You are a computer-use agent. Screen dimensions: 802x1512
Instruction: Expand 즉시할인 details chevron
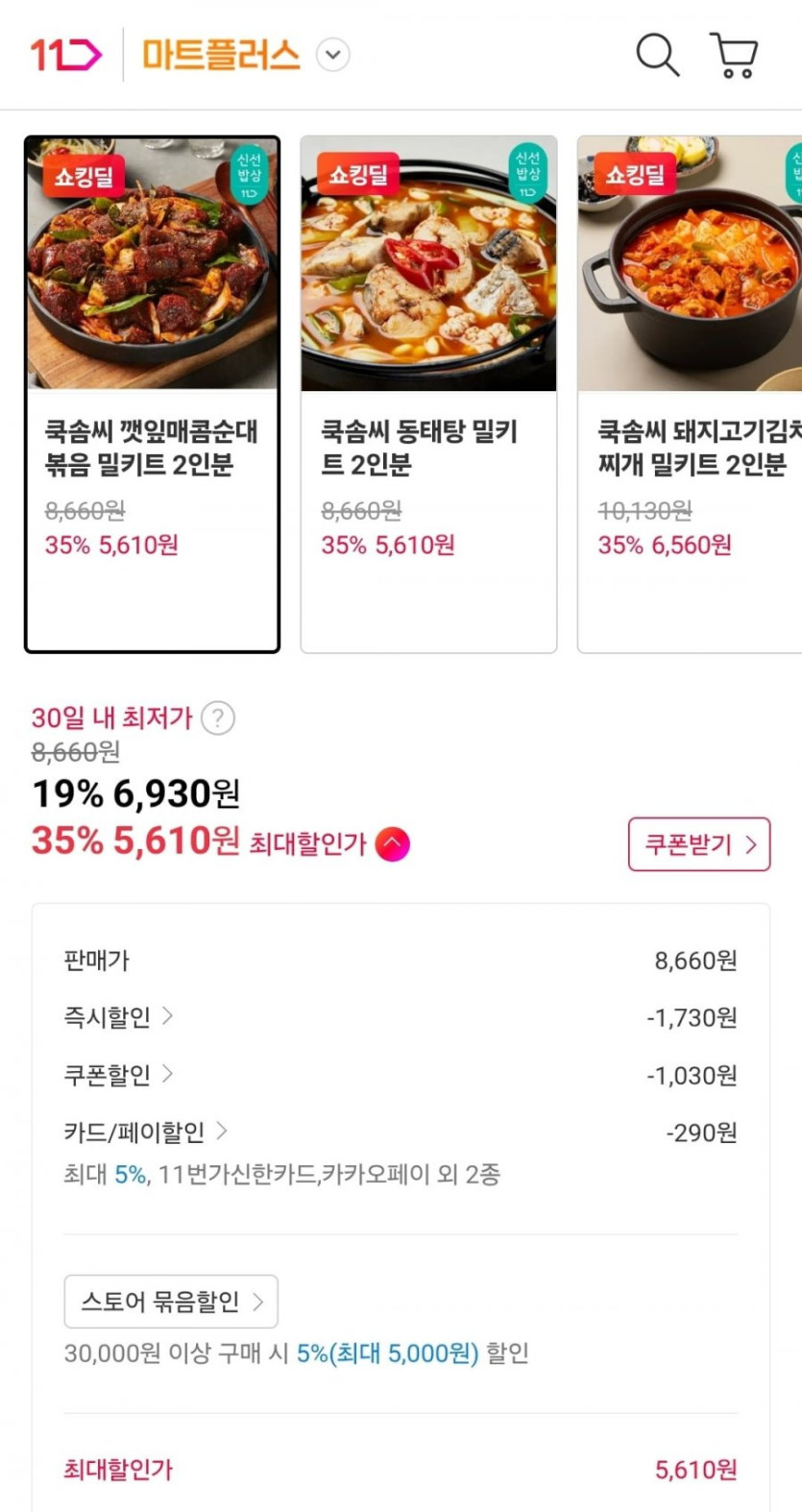pyautogui.click(x=167, y=1015)
